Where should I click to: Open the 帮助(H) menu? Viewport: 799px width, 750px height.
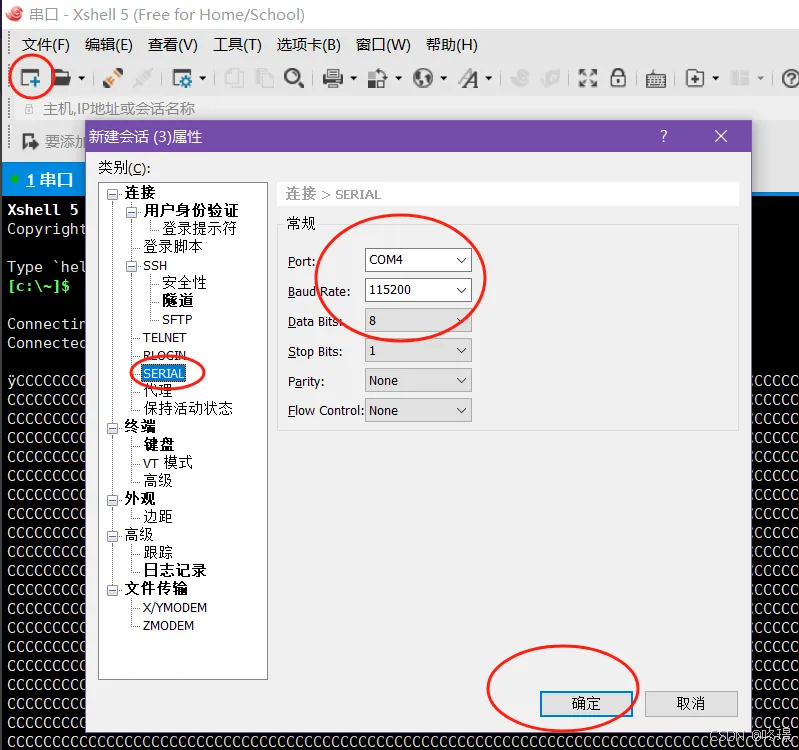point(451,45)
